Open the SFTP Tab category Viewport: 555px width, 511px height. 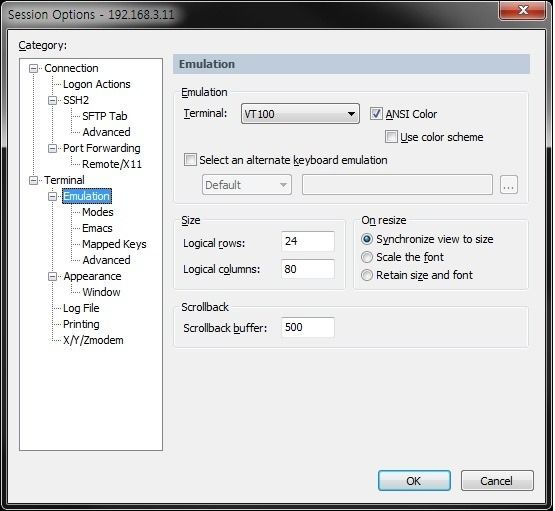[x=104, y=116]
